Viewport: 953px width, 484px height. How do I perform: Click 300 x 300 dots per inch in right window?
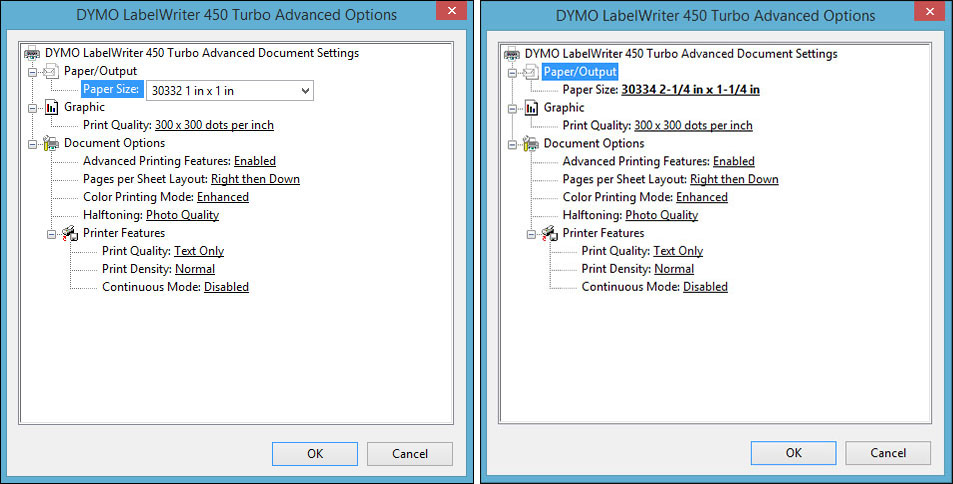click(693, 125)
